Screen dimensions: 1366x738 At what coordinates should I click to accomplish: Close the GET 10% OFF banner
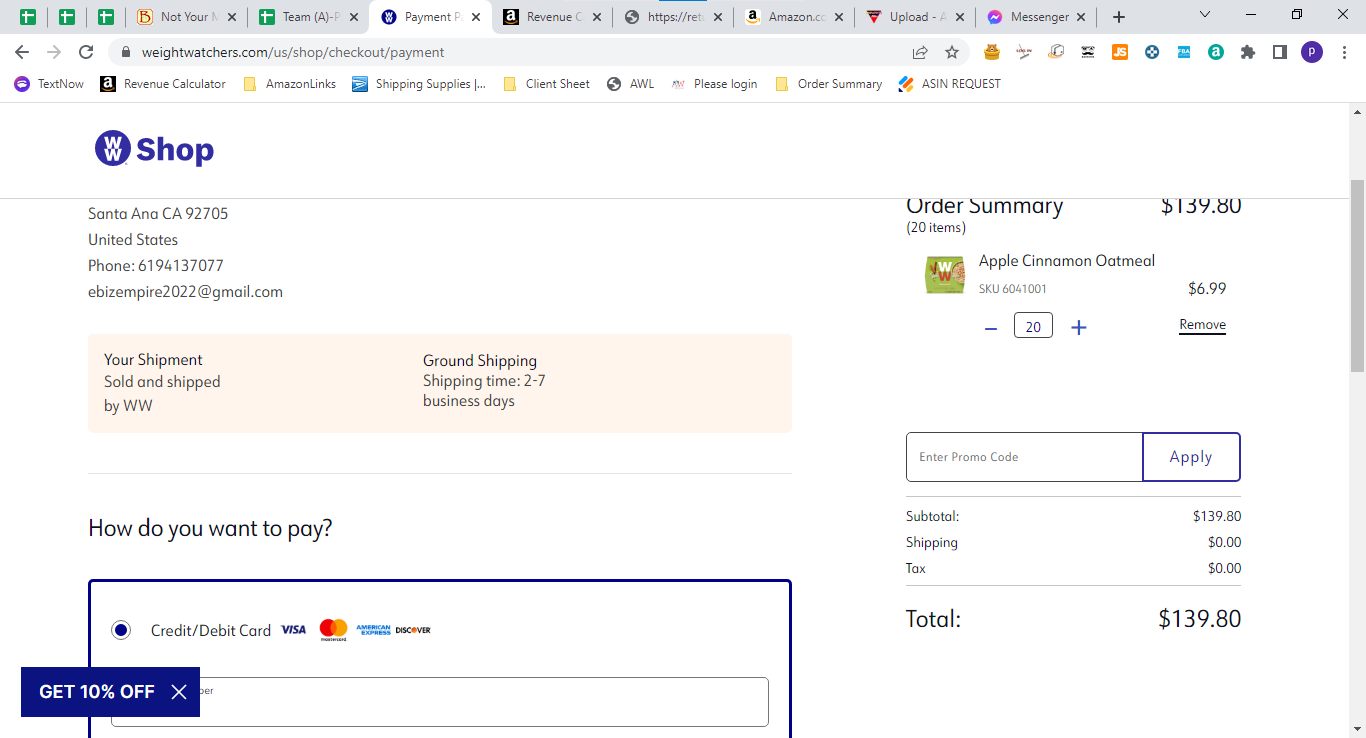pyautogui.click(x=179, y=692)
